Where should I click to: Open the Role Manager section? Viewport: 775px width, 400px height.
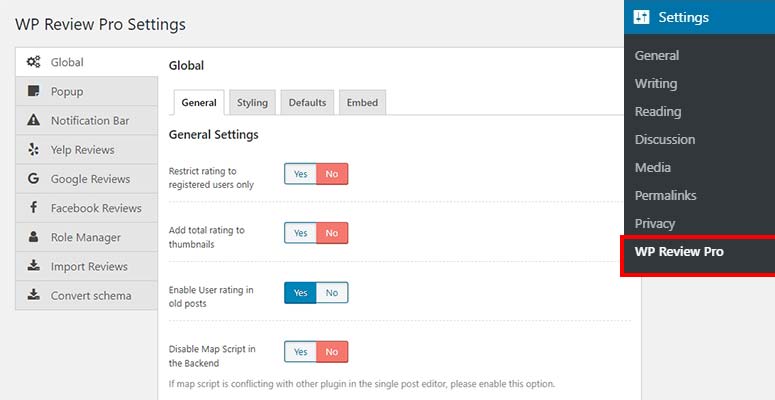click(86, 237)
